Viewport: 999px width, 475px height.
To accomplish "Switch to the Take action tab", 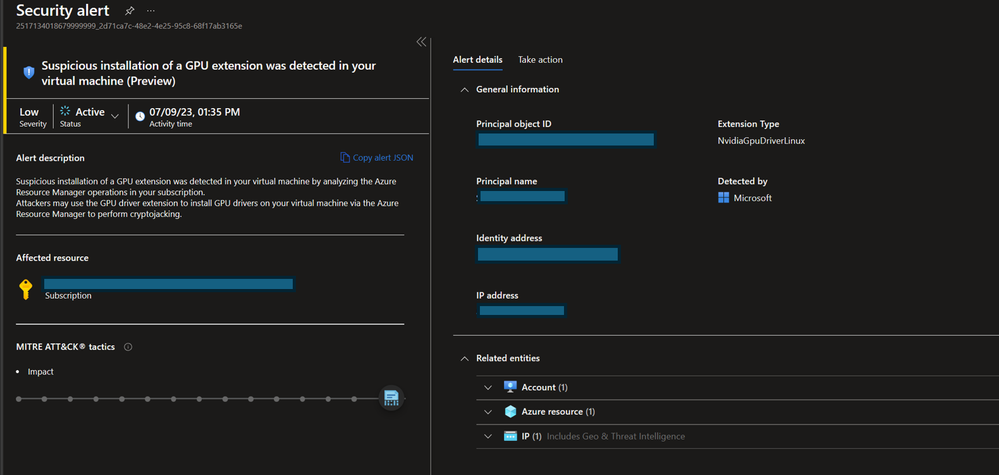I will click(x=540, y=60).
